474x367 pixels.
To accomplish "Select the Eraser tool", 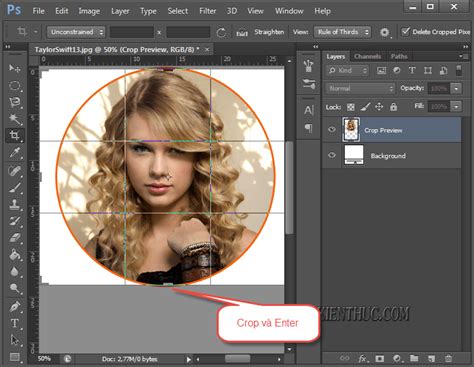I will [x=14, y=238].
